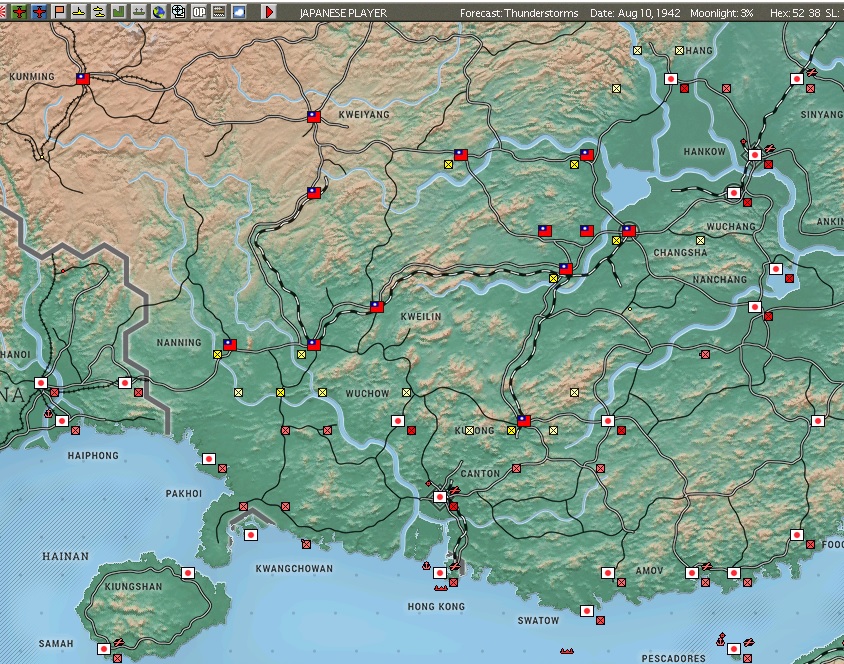844x664 pixels.
Task: Select the Japanese flag base at Swatow
Action: (x=587, y=611)
